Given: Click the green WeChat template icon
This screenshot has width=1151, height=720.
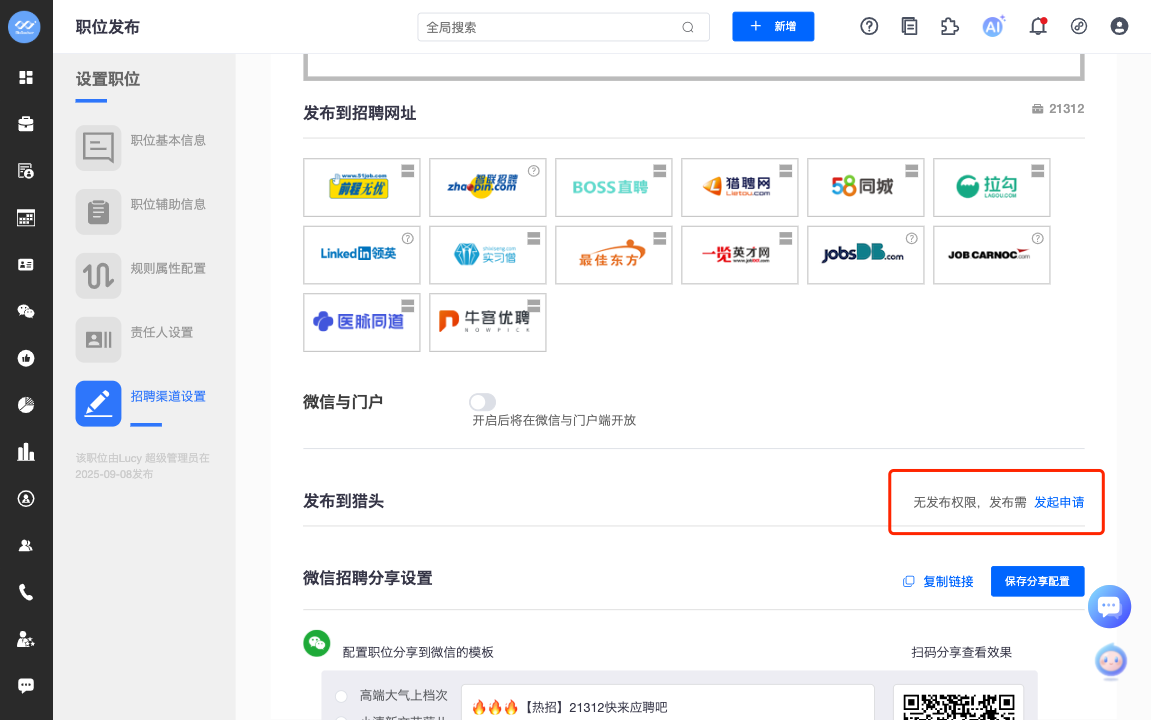Looking at the screenshot, I should tap(317, 644).
